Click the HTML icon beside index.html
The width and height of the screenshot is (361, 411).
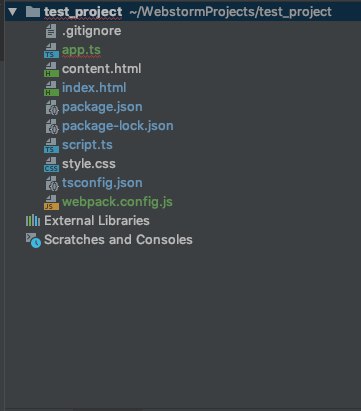(51, 88)
